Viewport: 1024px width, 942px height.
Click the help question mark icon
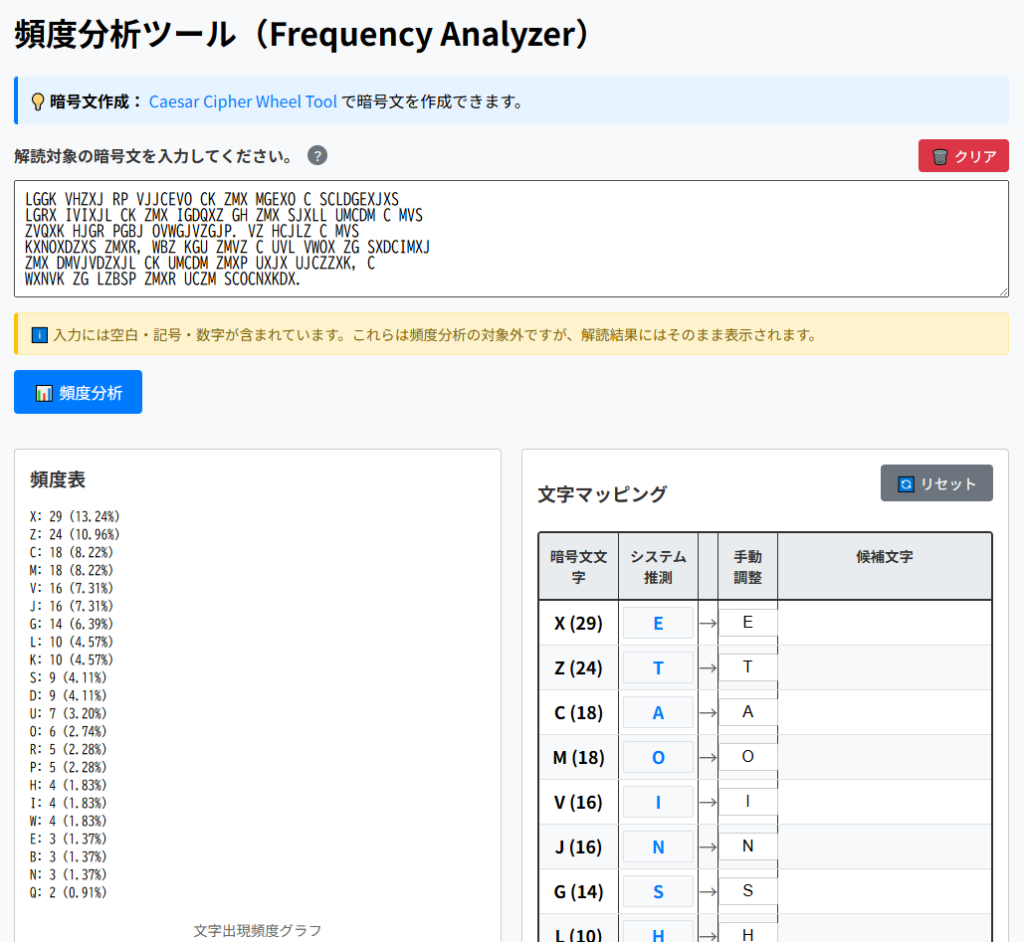(x=317, y=155)
